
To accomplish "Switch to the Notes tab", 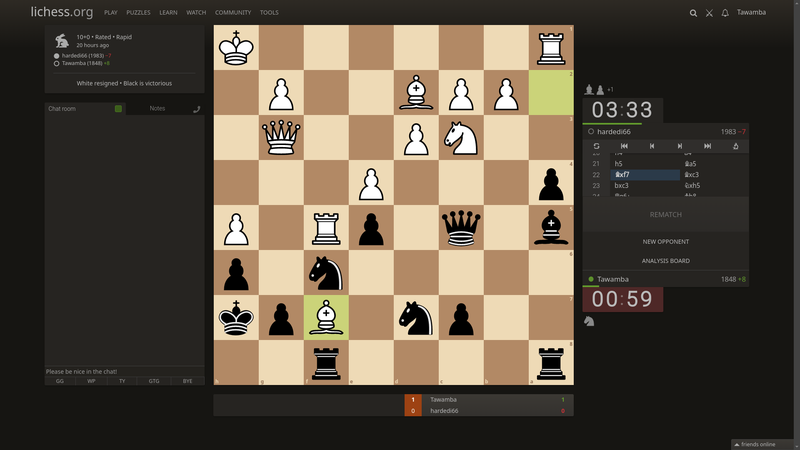I will coord(157,108).
